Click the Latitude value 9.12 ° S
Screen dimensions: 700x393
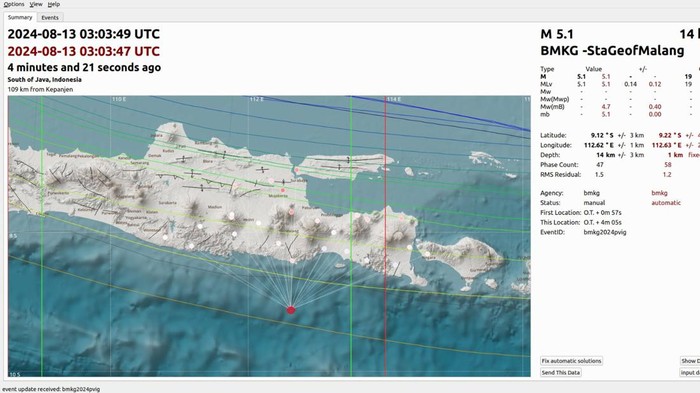[602, 135]
